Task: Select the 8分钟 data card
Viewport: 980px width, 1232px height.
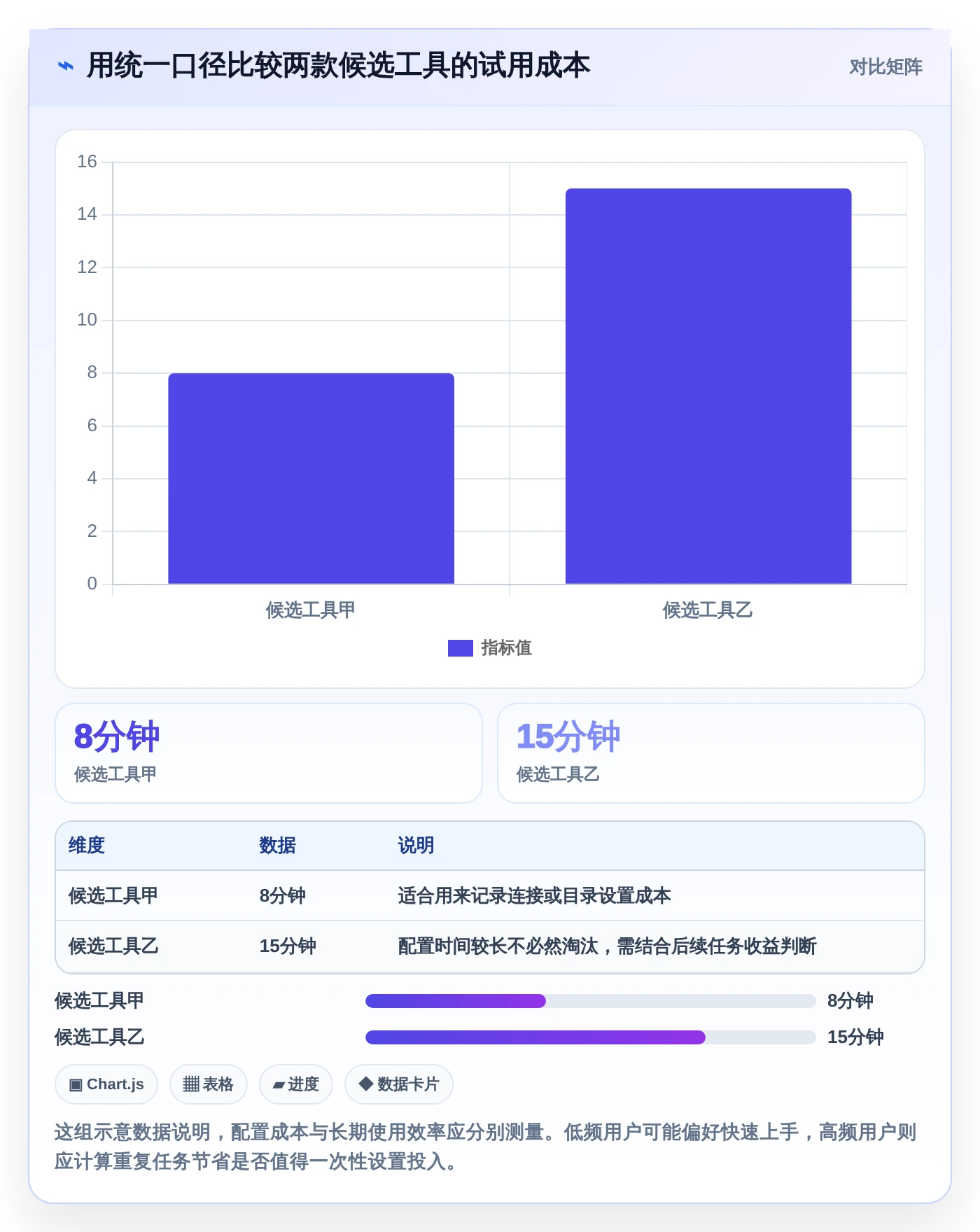Action: 269,753
